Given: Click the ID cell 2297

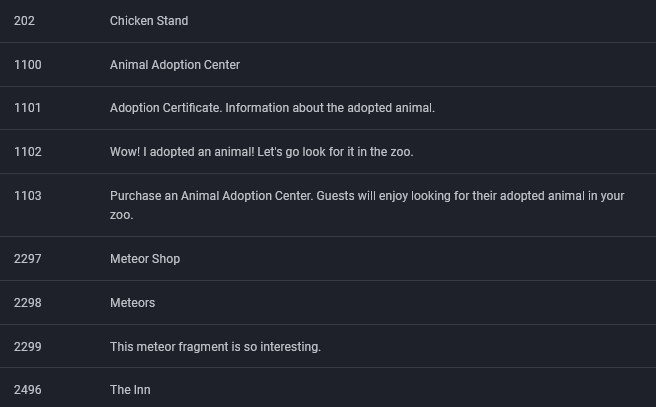Looking at the screenshot, I should pyautogui.click(x=28, y=259).
